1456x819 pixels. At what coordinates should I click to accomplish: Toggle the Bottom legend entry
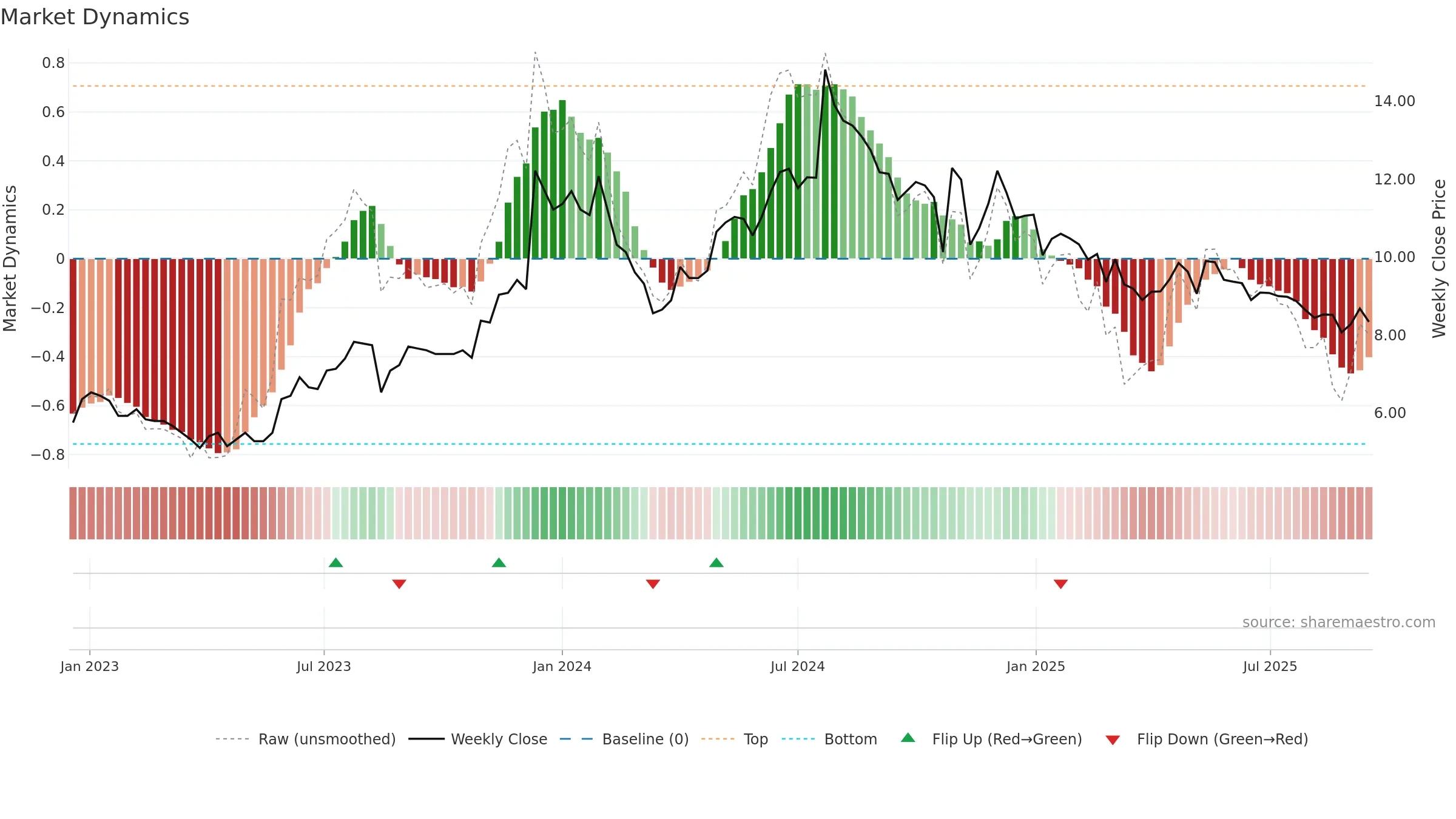point(829,739)
